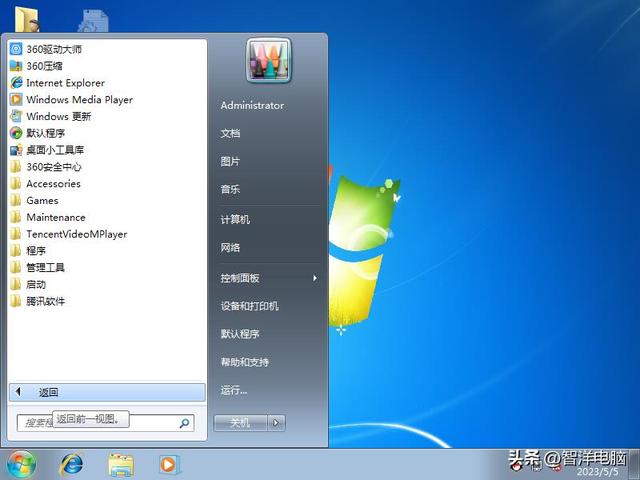Click folder icon beside 腾讯软件
This screenshot has height=480, width=640.
tap(16, 301)
